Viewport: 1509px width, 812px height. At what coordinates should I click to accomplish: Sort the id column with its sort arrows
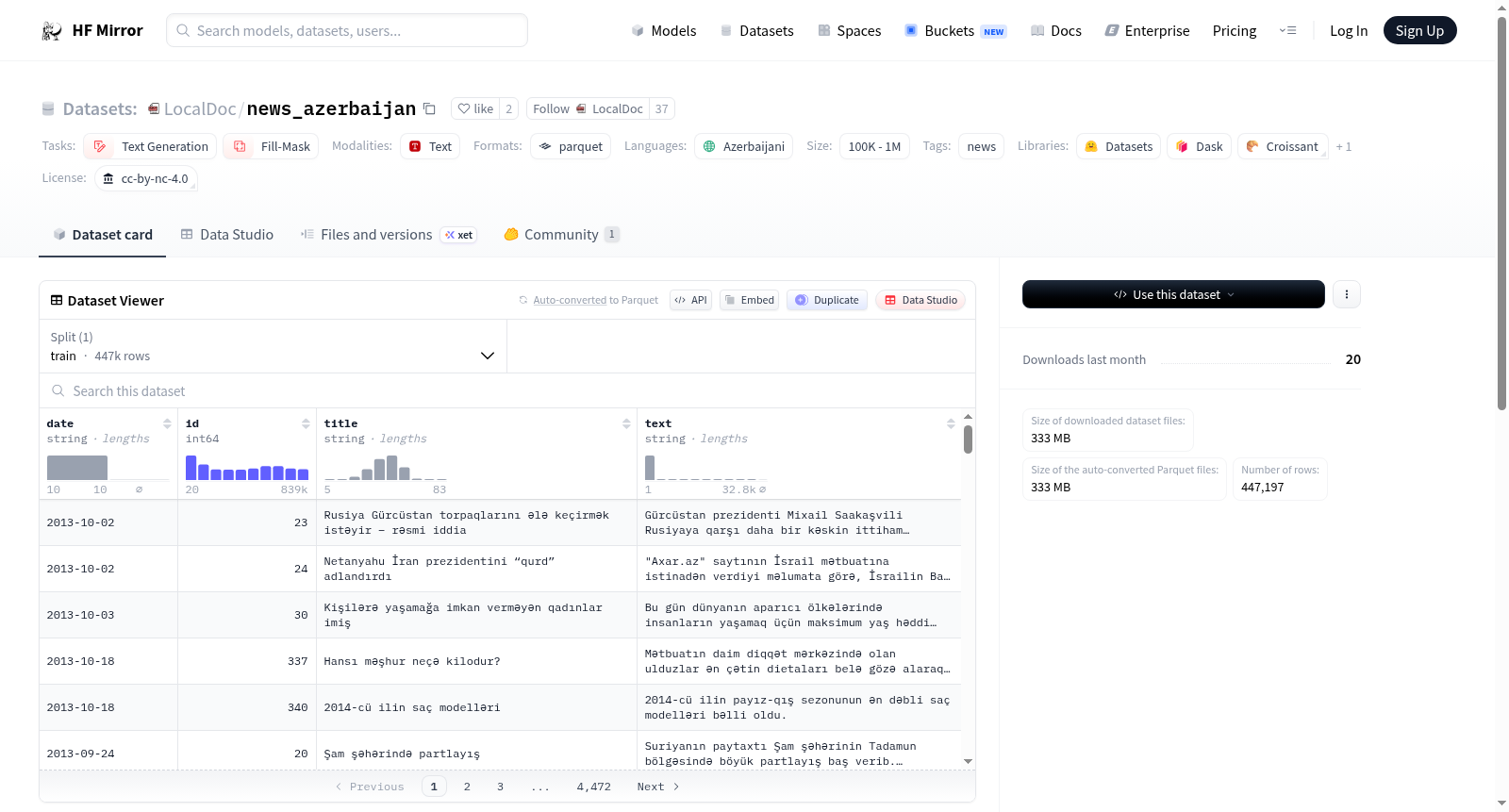306,423
